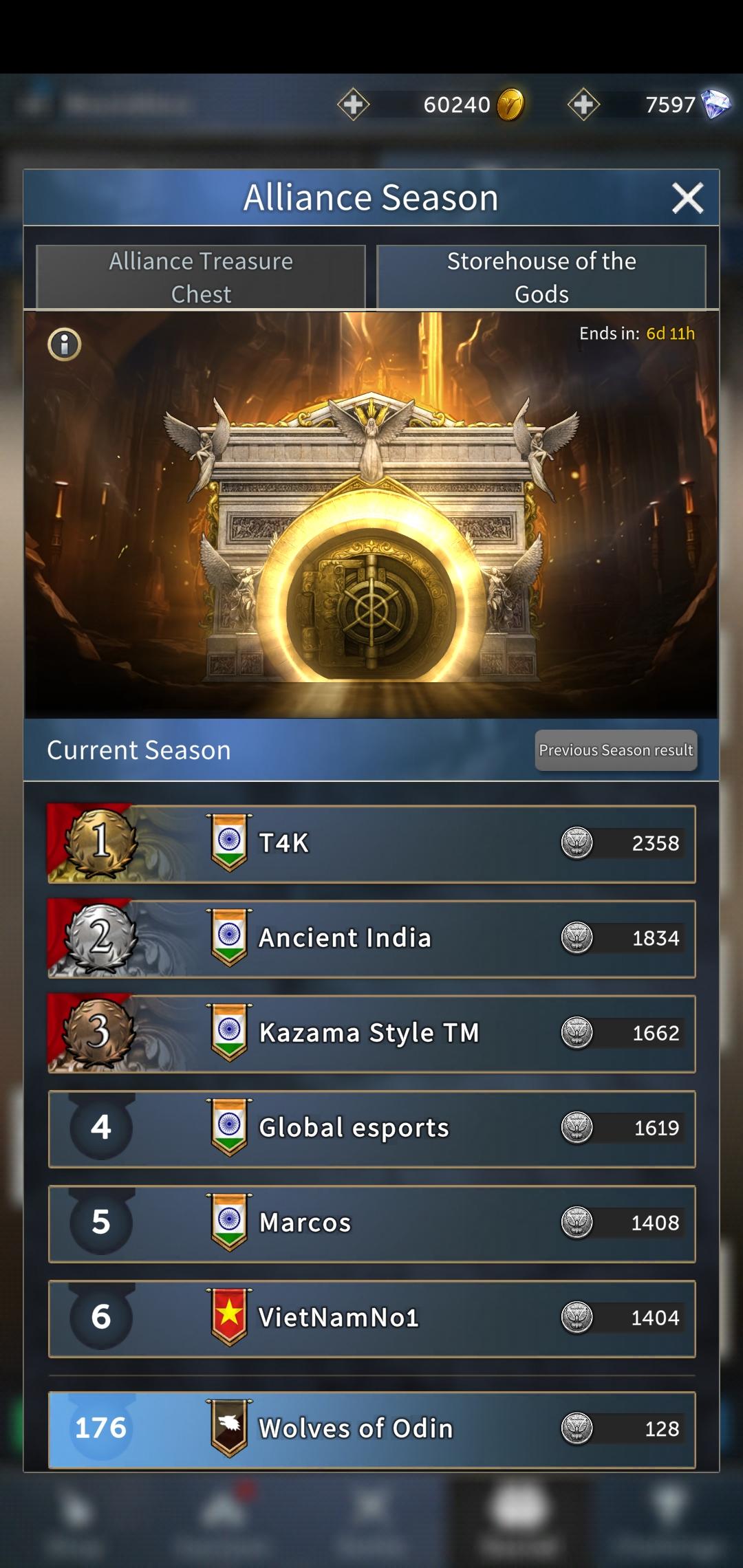This screenshot has height=1568, width=743.
Task: Select the Kazama Style TM alliance row
Action: click(x=371, y=1034)
